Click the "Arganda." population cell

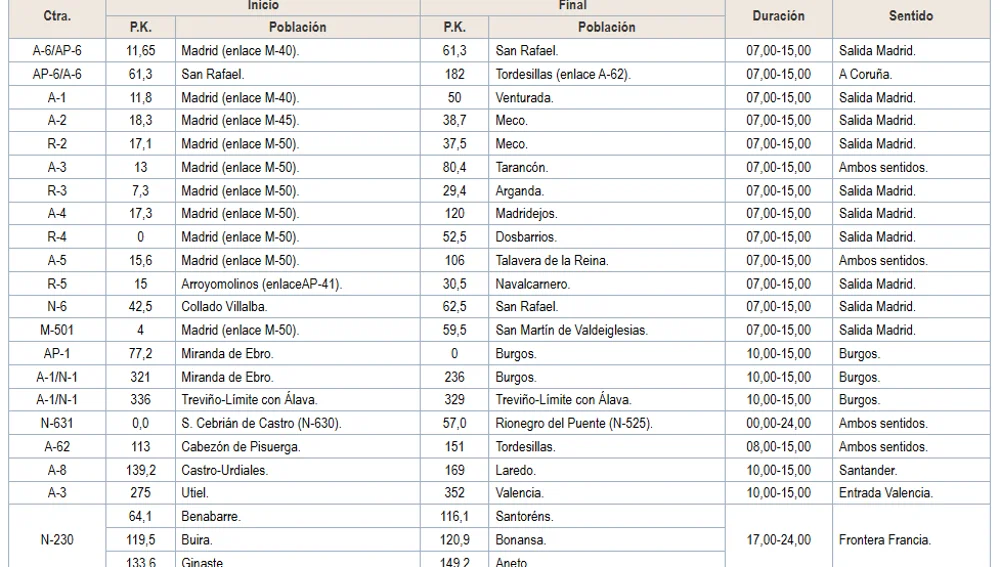[520, 191]
